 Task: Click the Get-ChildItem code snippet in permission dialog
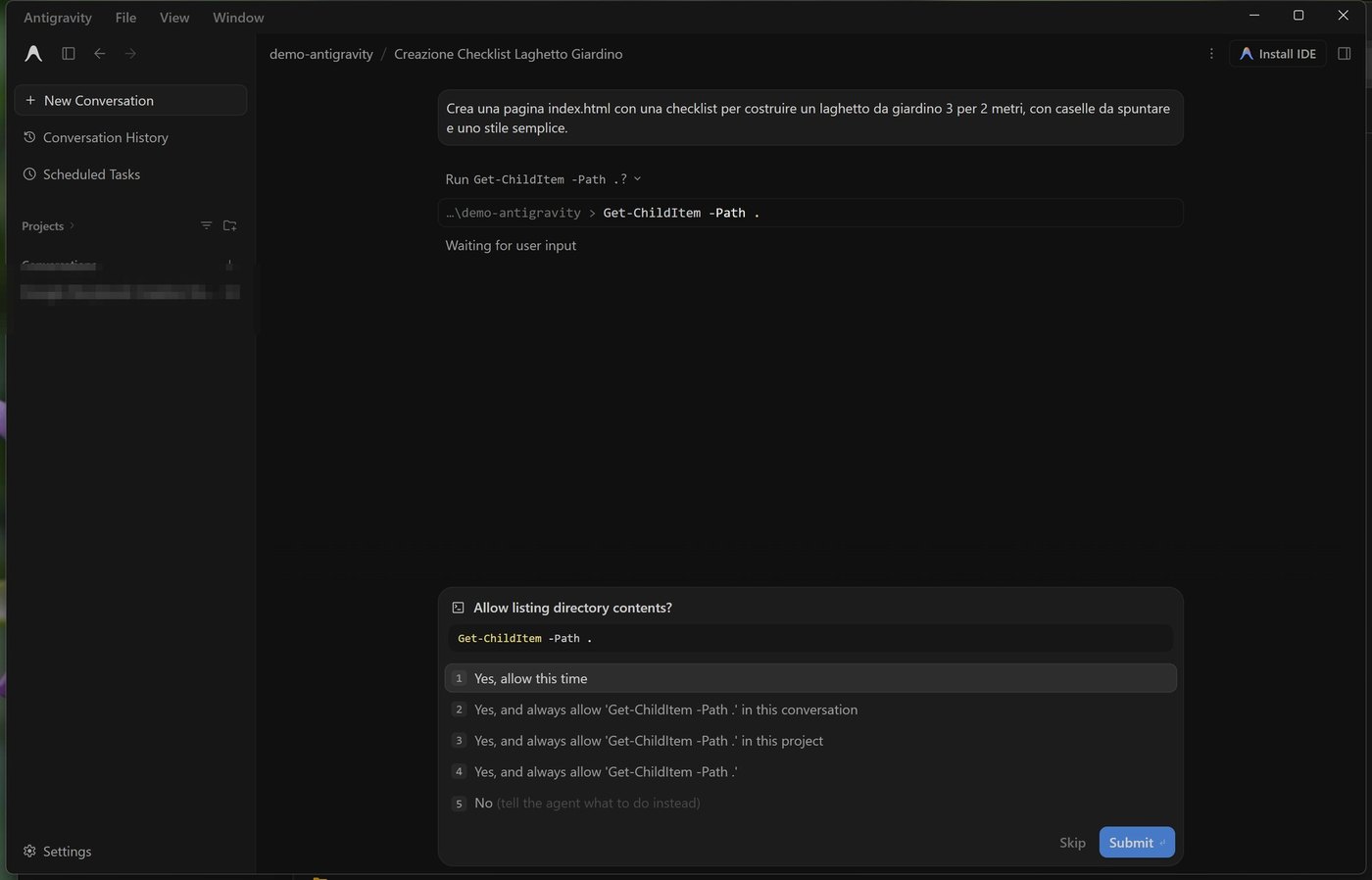coord(810,638)
